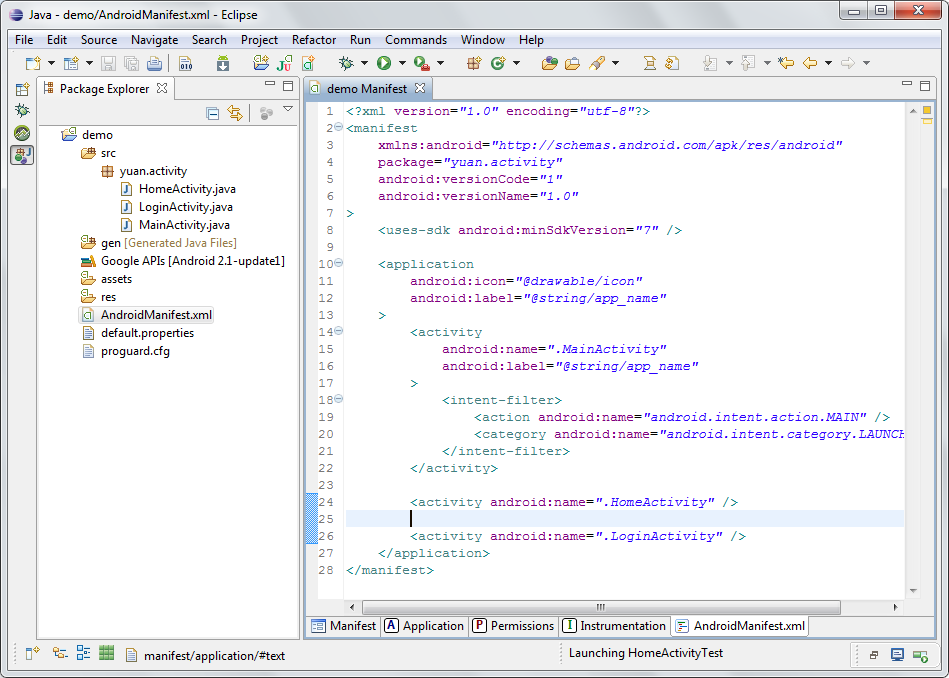
Task: Switch to the Permissions editor tab
Action: coord(513,626)
